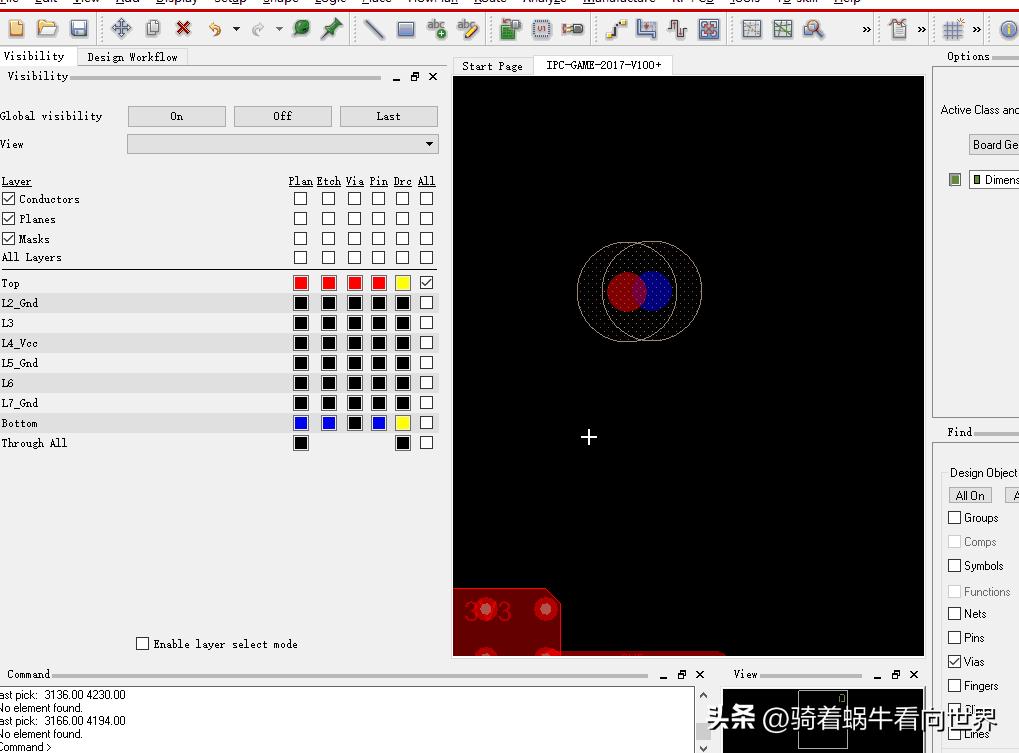Open the Start Page tab
This screenshot has width=1019, height=753.
492,66
